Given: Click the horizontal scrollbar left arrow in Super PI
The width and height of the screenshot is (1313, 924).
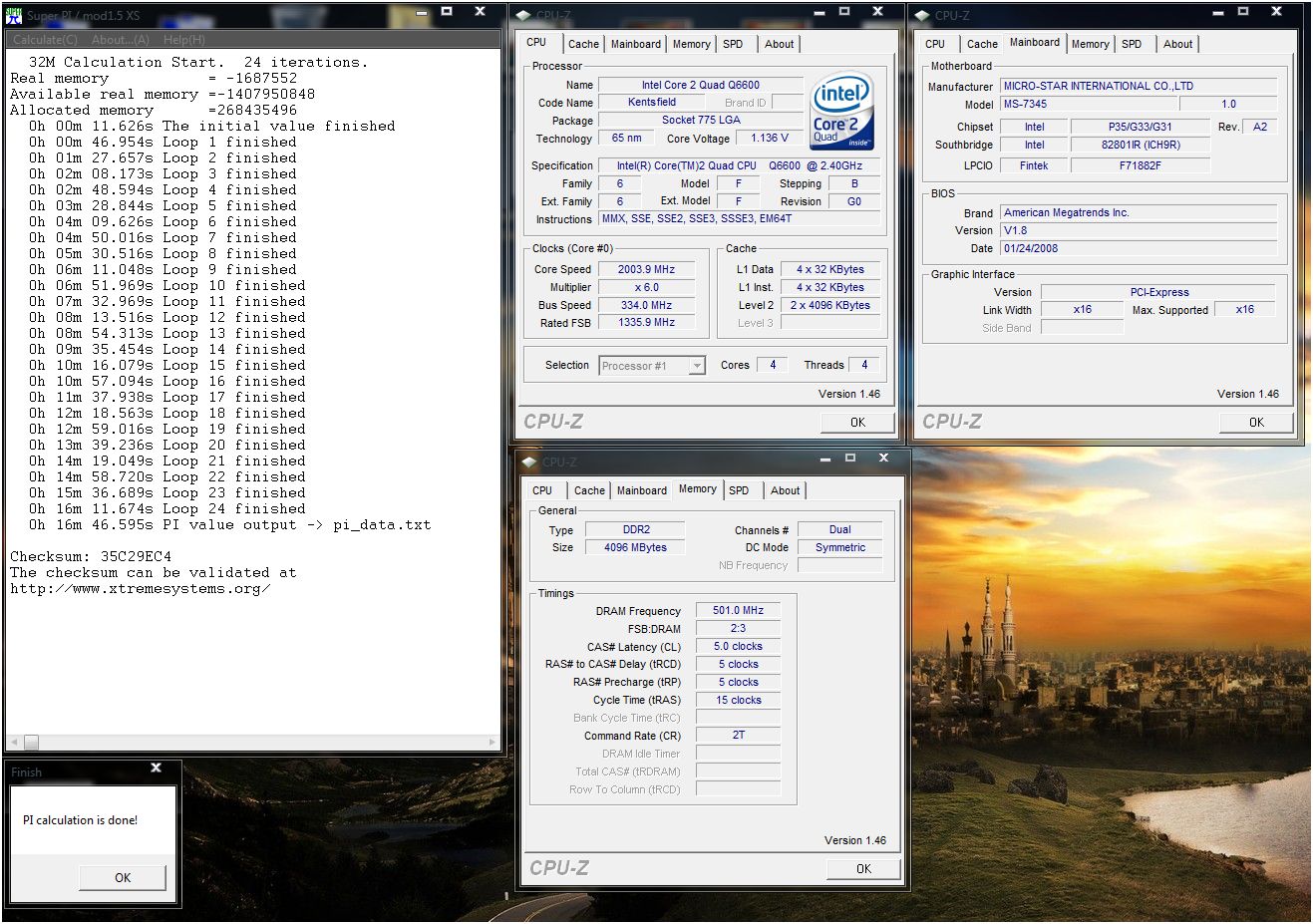Looking at the screenshot, I should 14,743.
